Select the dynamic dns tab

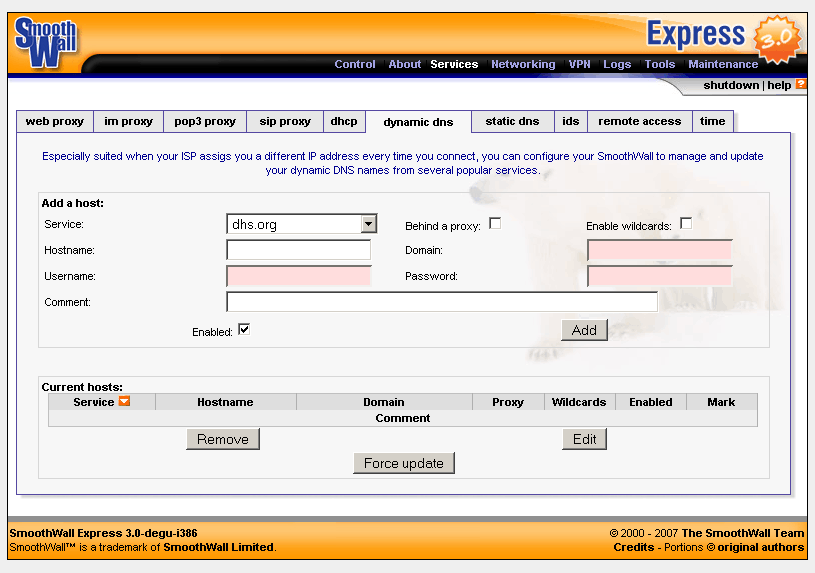pos(418,122)
